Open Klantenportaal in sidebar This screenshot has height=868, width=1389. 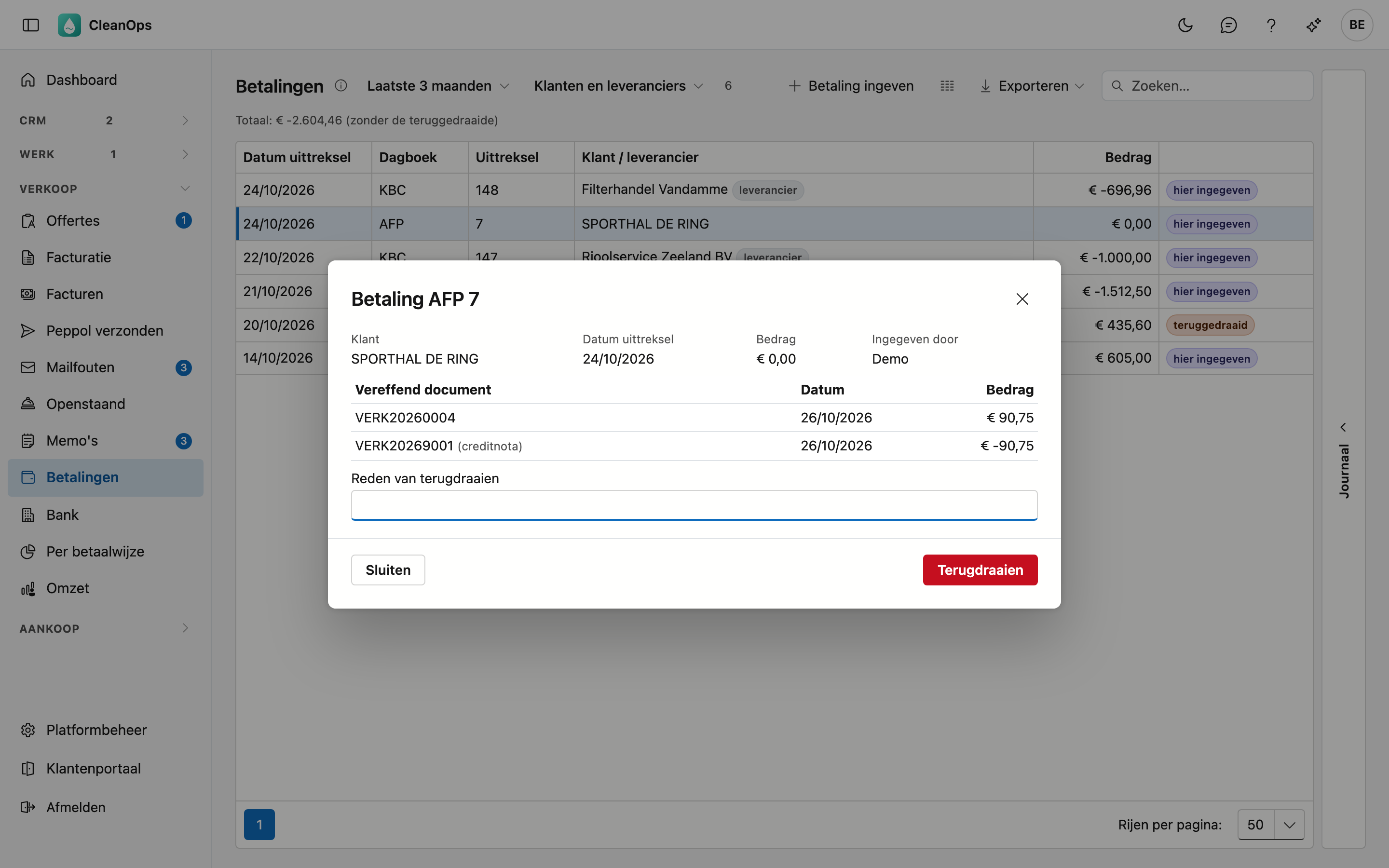(106, 769)
